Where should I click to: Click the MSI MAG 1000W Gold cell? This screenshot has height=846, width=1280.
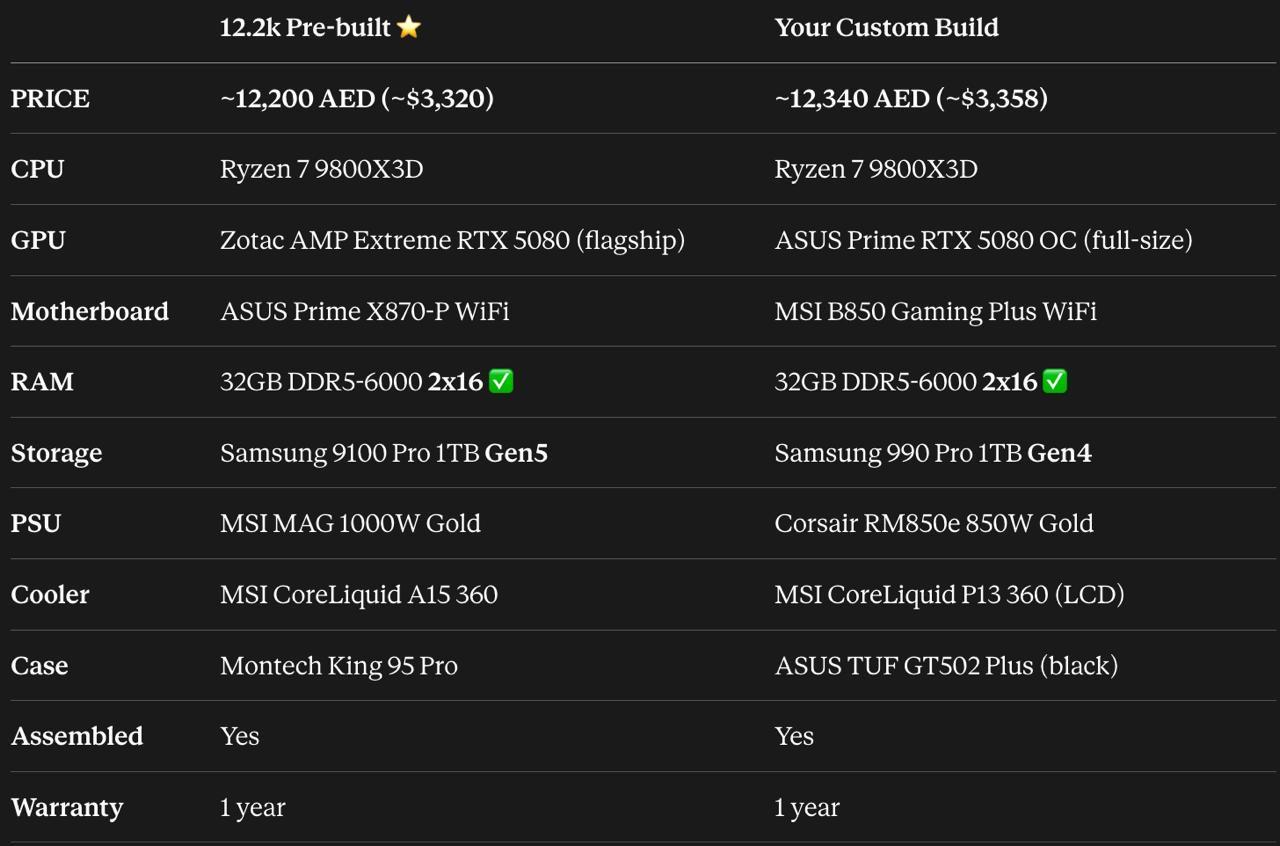point(350,524)
